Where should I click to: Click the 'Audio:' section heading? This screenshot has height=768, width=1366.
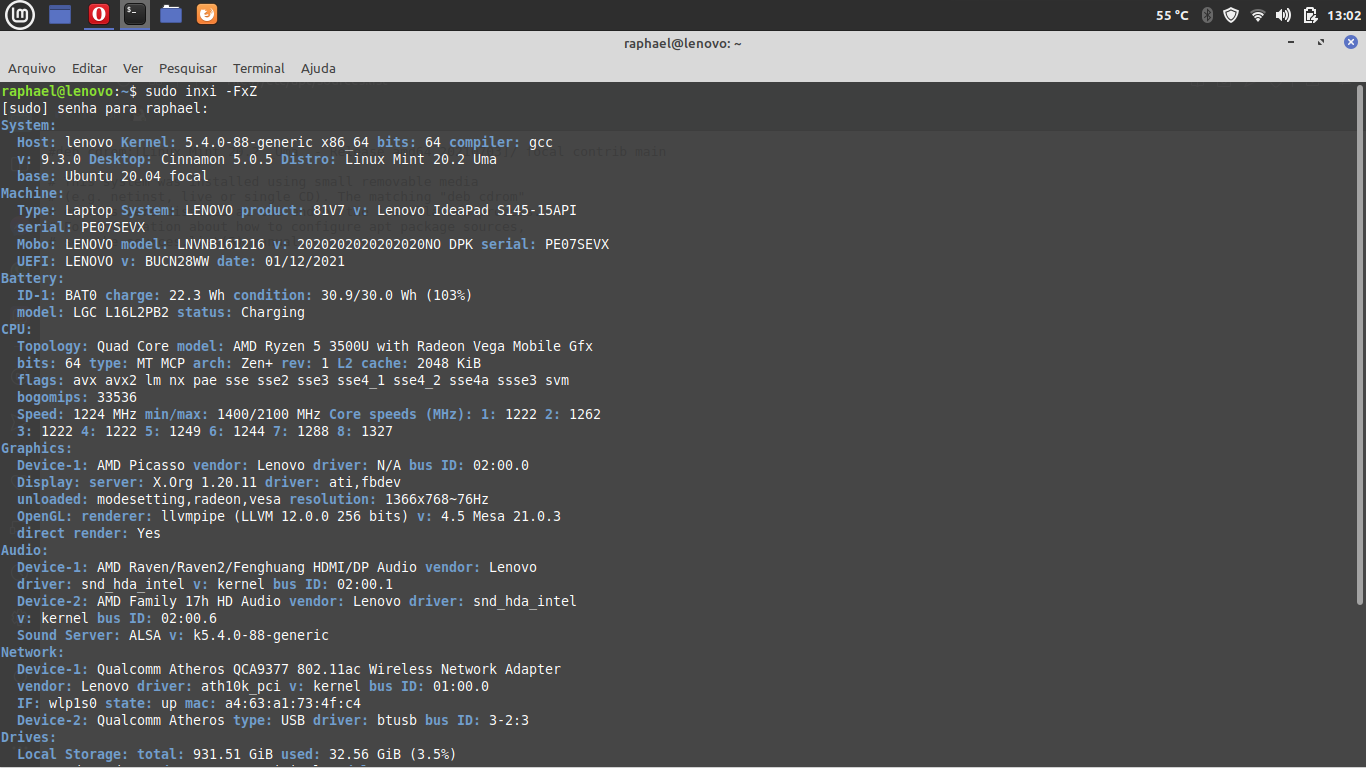click(x=25, y=550)
